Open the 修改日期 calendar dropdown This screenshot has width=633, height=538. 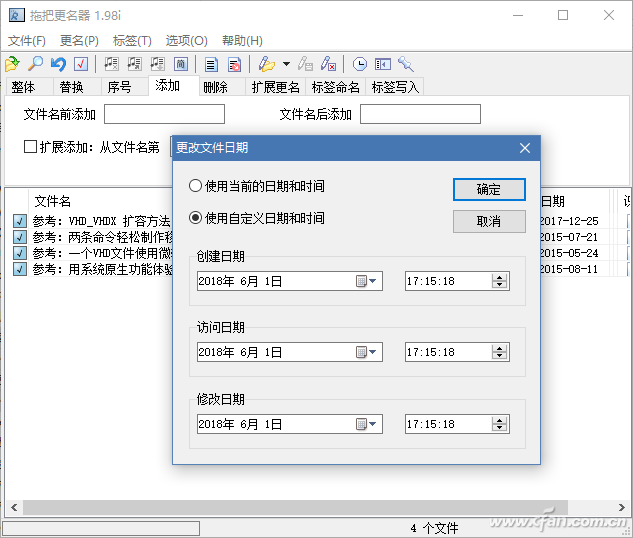pyautogui.click(x=367, y=424)
